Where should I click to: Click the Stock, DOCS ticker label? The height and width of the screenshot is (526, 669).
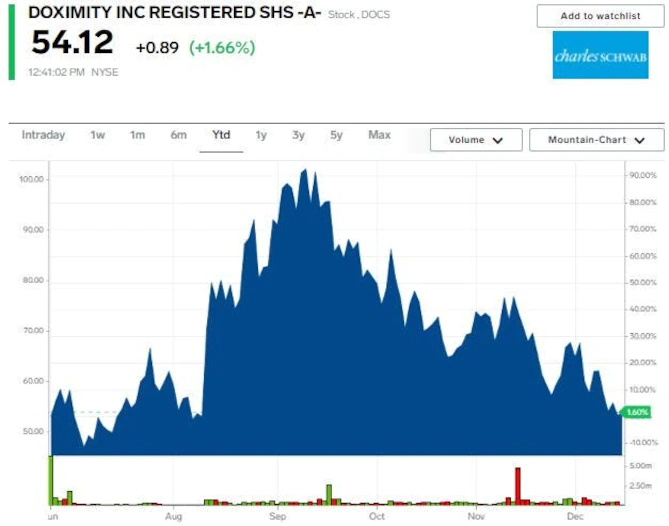point(359,15)
